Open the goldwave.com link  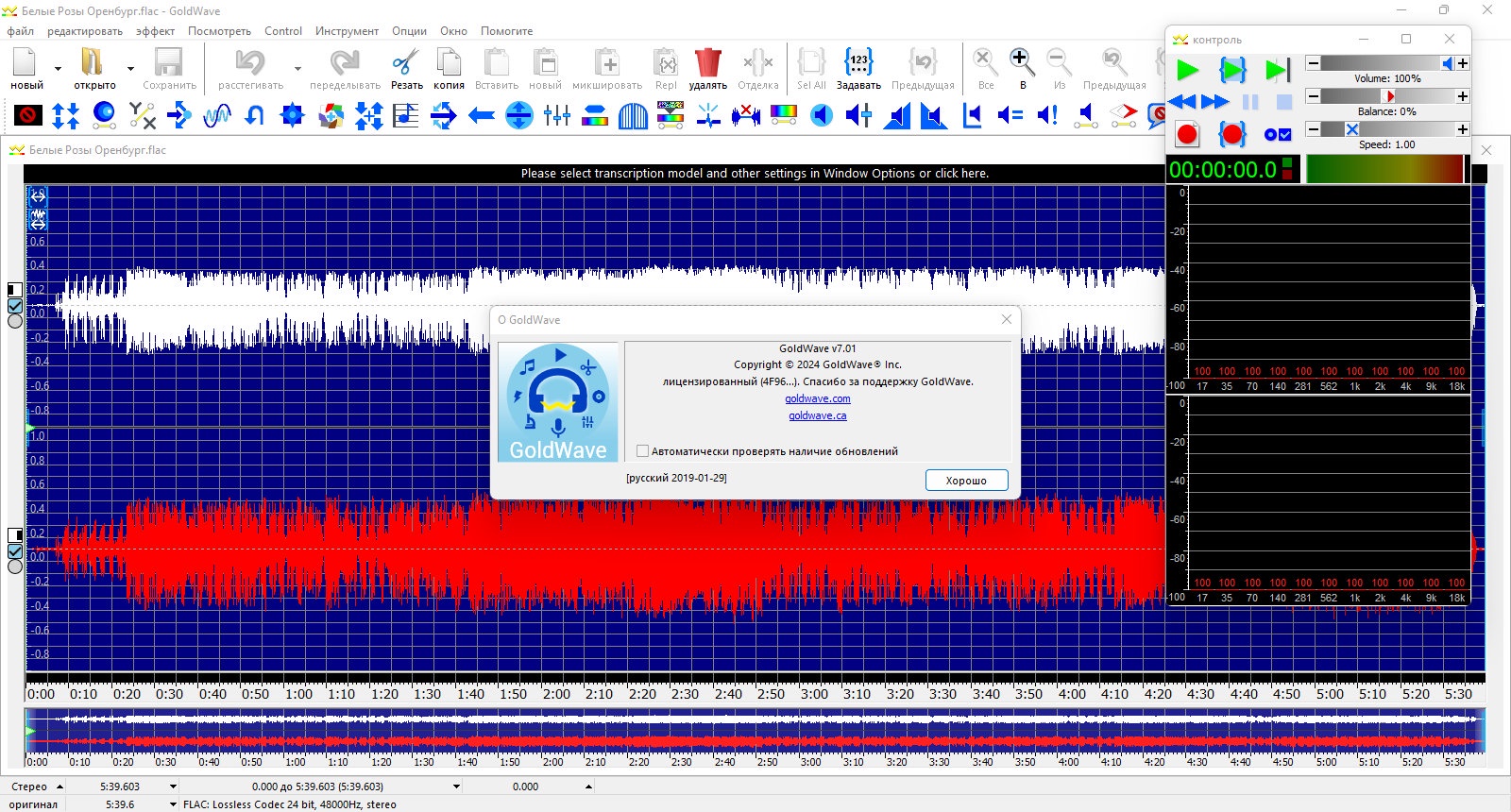pos(818,398)
